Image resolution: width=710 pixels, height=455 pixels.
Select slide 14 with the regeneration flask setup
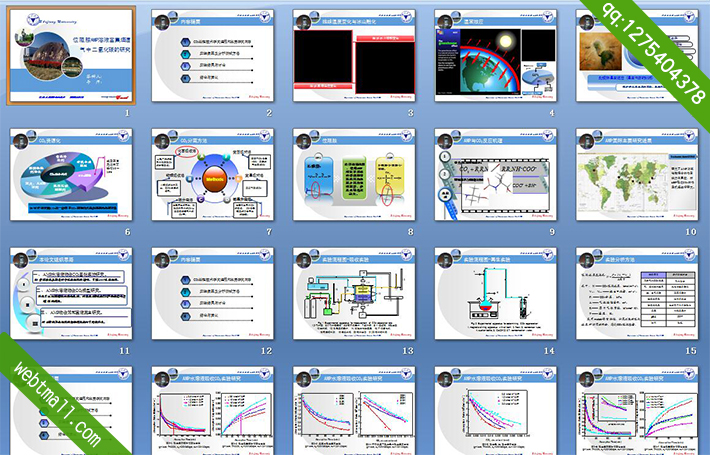[x=495, y=293]
